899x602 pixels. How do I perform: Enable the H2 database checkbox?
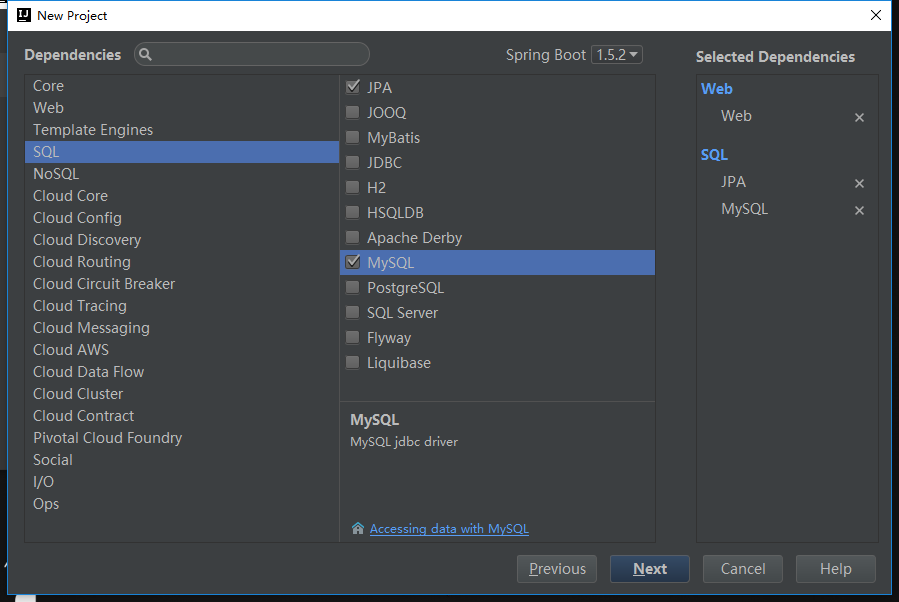[x=353, y=187]
